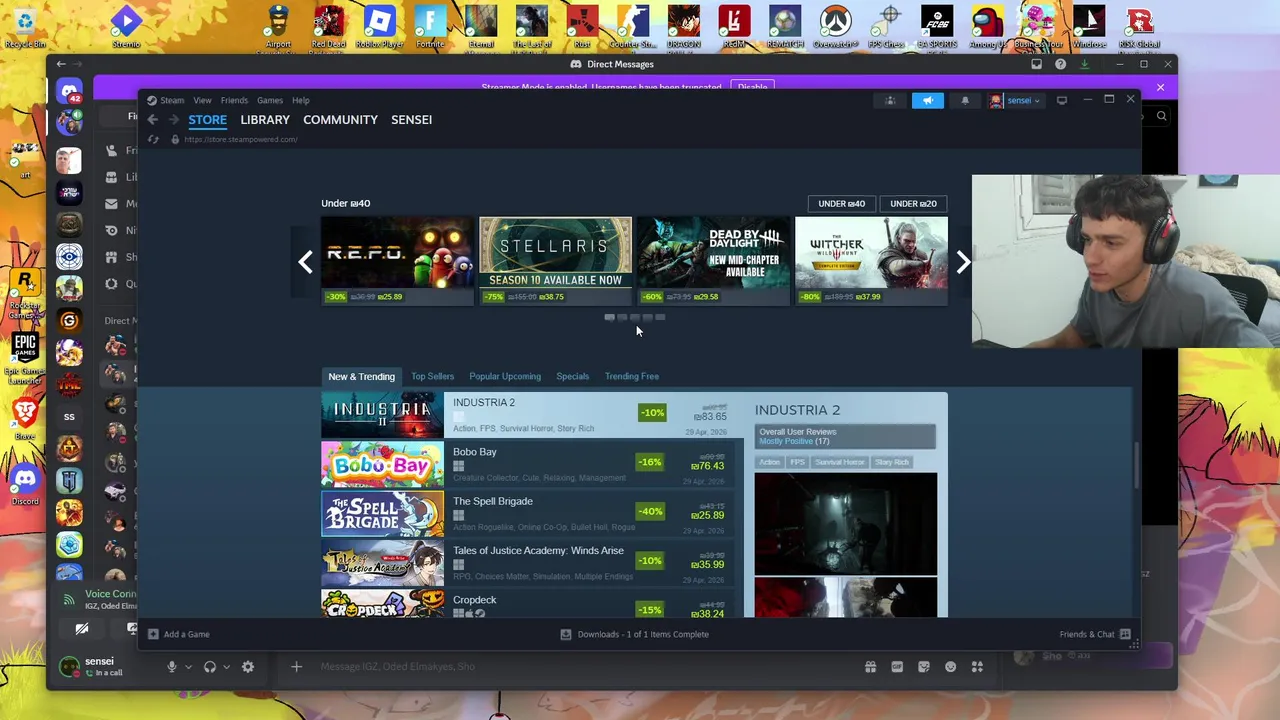Open the Stremio desktop shortcut
This screenshot has width=1280, height=720.
[x=126, y=27]
